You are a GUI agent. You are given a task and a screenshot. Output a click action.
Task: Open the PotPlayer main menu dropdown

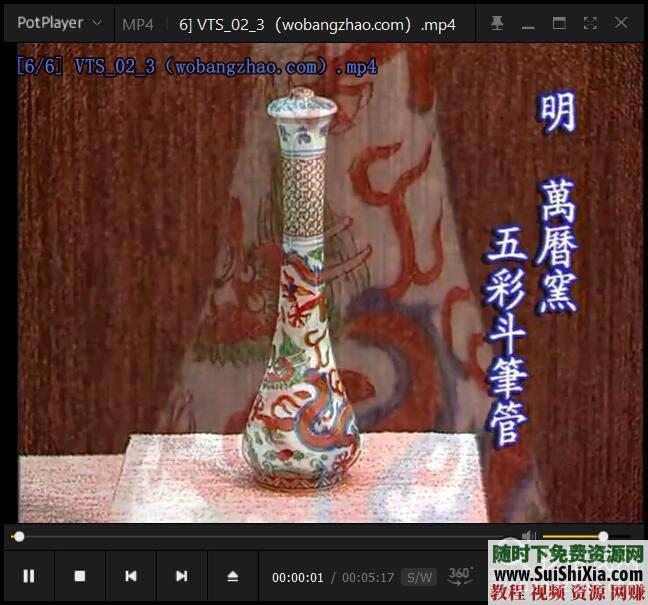59,23
